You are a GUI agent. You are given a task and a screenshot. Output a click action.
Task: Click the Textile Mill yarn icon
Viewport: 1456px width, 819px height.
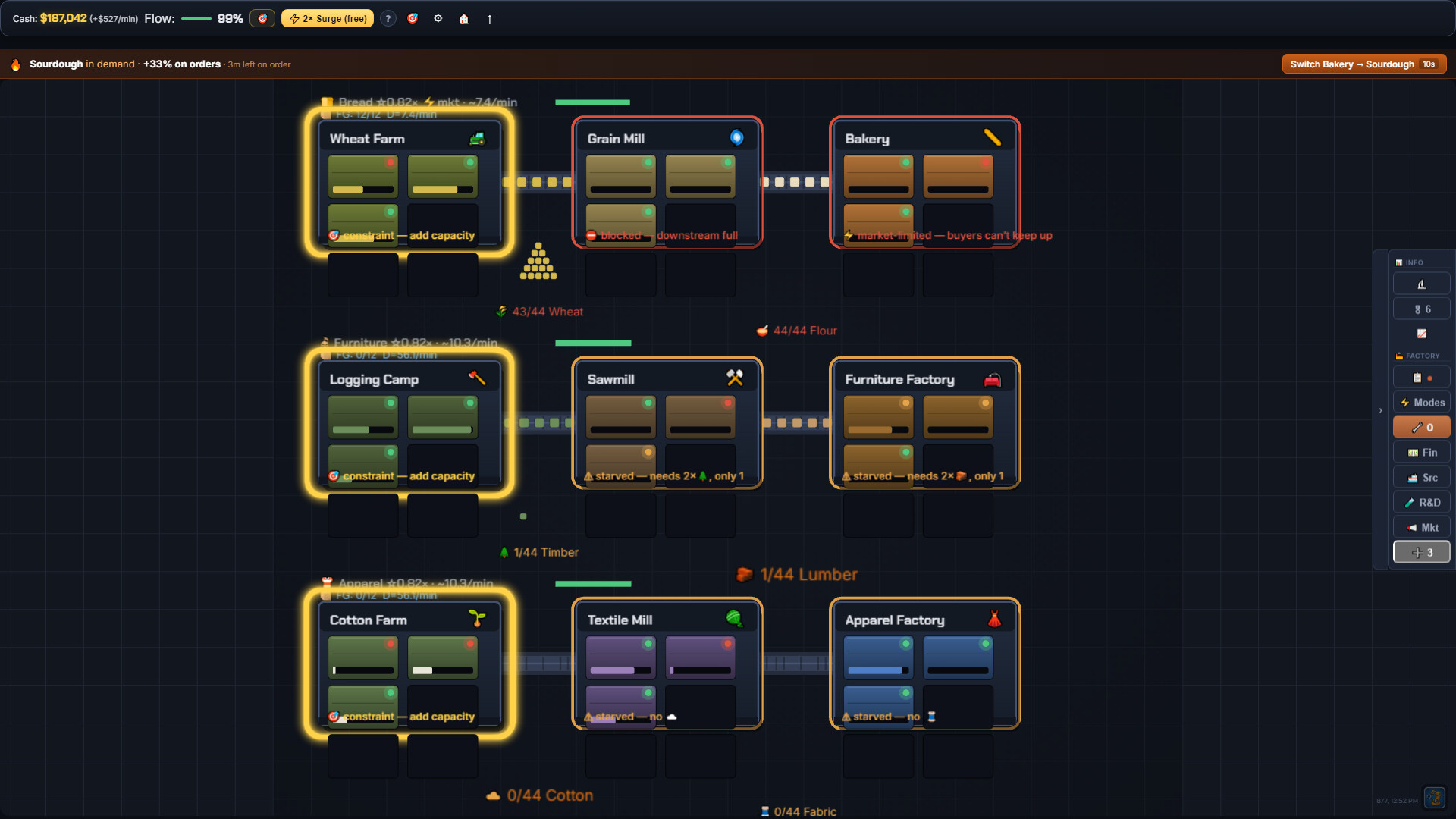click(x=735, y=619)
